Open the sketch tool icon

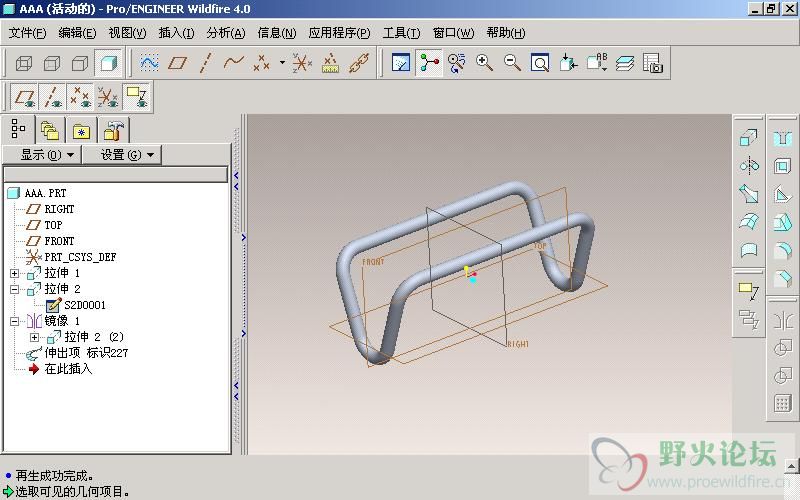149,63
